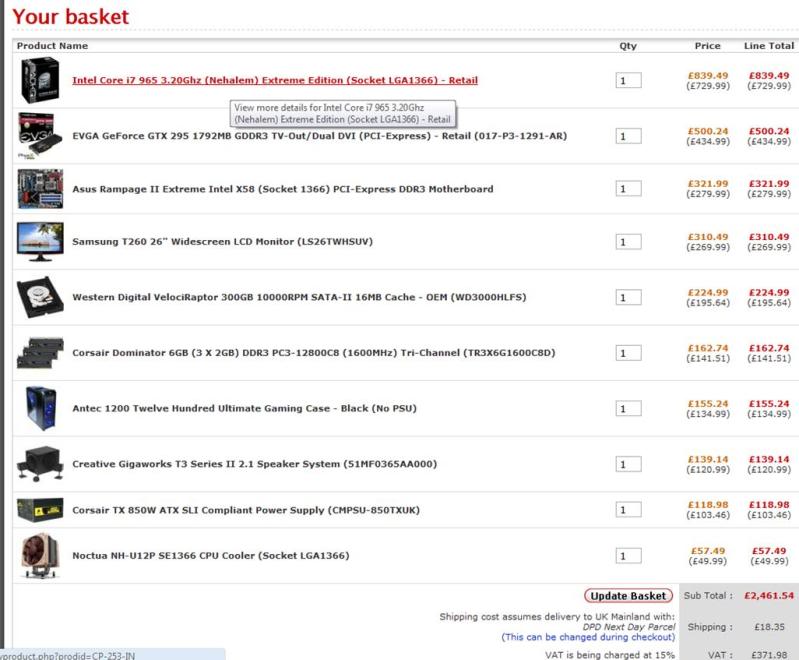Image resolution: width=799 pixels, height=660 pixels.
Task: Open Corsair TX 850W power supply link
Action: pyautogui.click(x=246, y=510)
